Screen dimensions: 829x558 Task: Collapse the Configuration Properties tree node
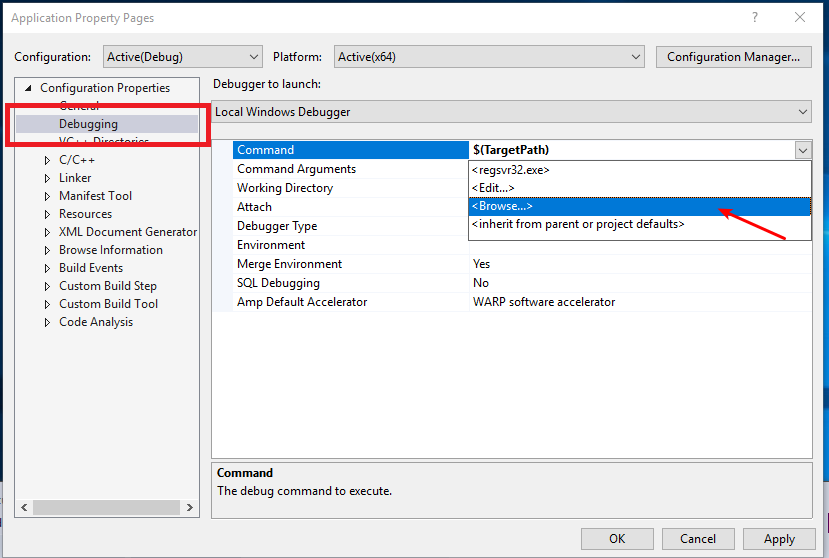pos(29,88)
